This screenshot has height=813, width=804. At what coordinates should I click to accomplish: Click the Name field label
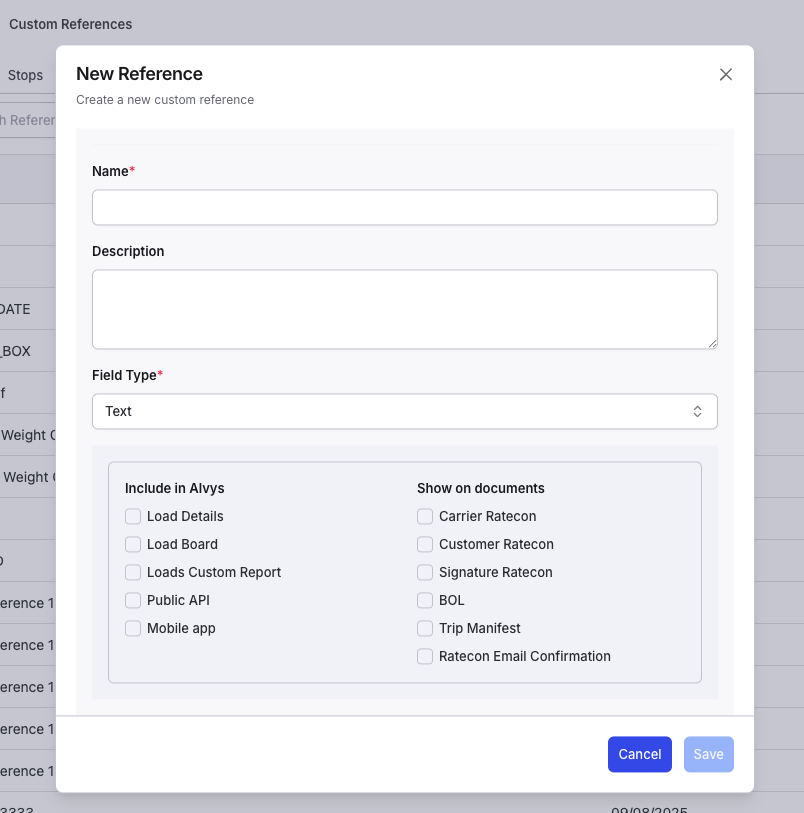[110, 171]
